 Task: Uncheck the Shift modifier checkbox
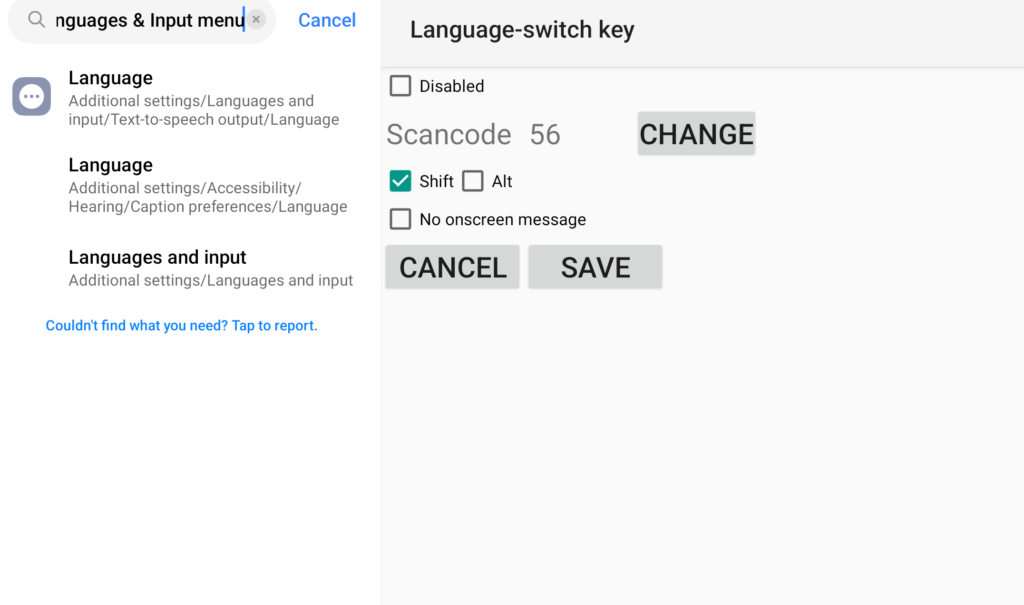click(x=400, y=181)
